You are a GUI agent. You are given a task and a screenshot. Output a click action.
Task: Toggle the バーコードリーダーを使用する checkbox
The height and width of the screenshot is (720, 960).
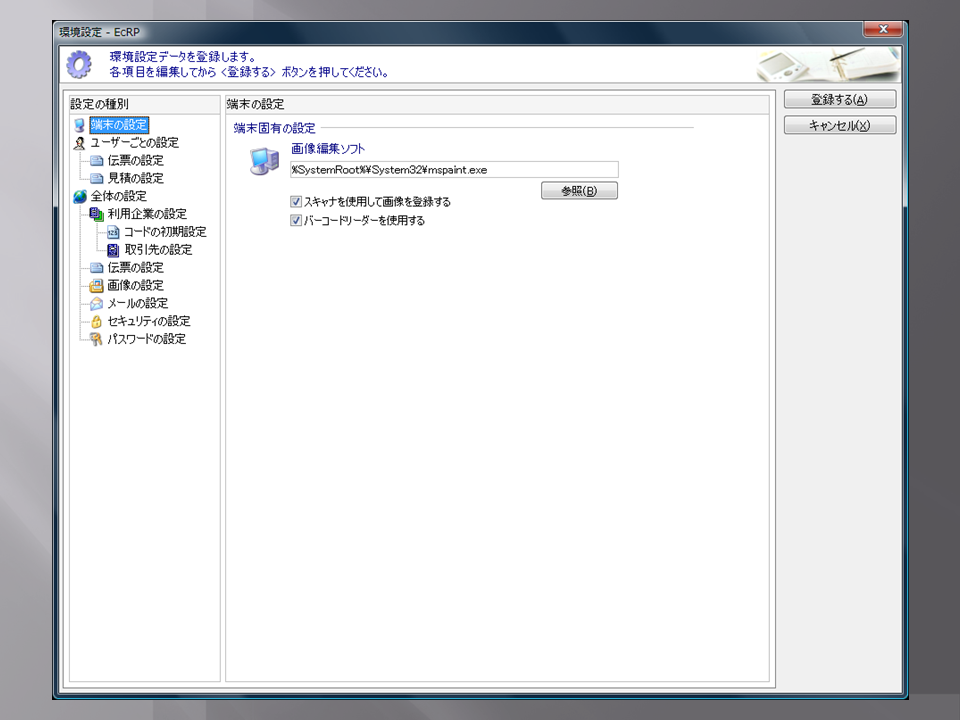tap(296, 221)
